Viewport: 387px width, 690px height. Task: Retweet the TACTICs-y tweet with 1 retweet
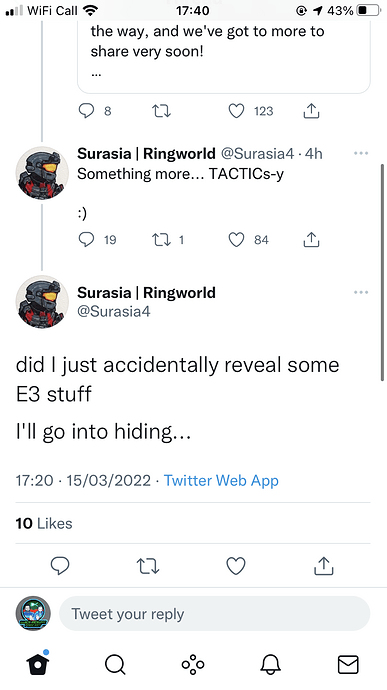tap(161, 240)
